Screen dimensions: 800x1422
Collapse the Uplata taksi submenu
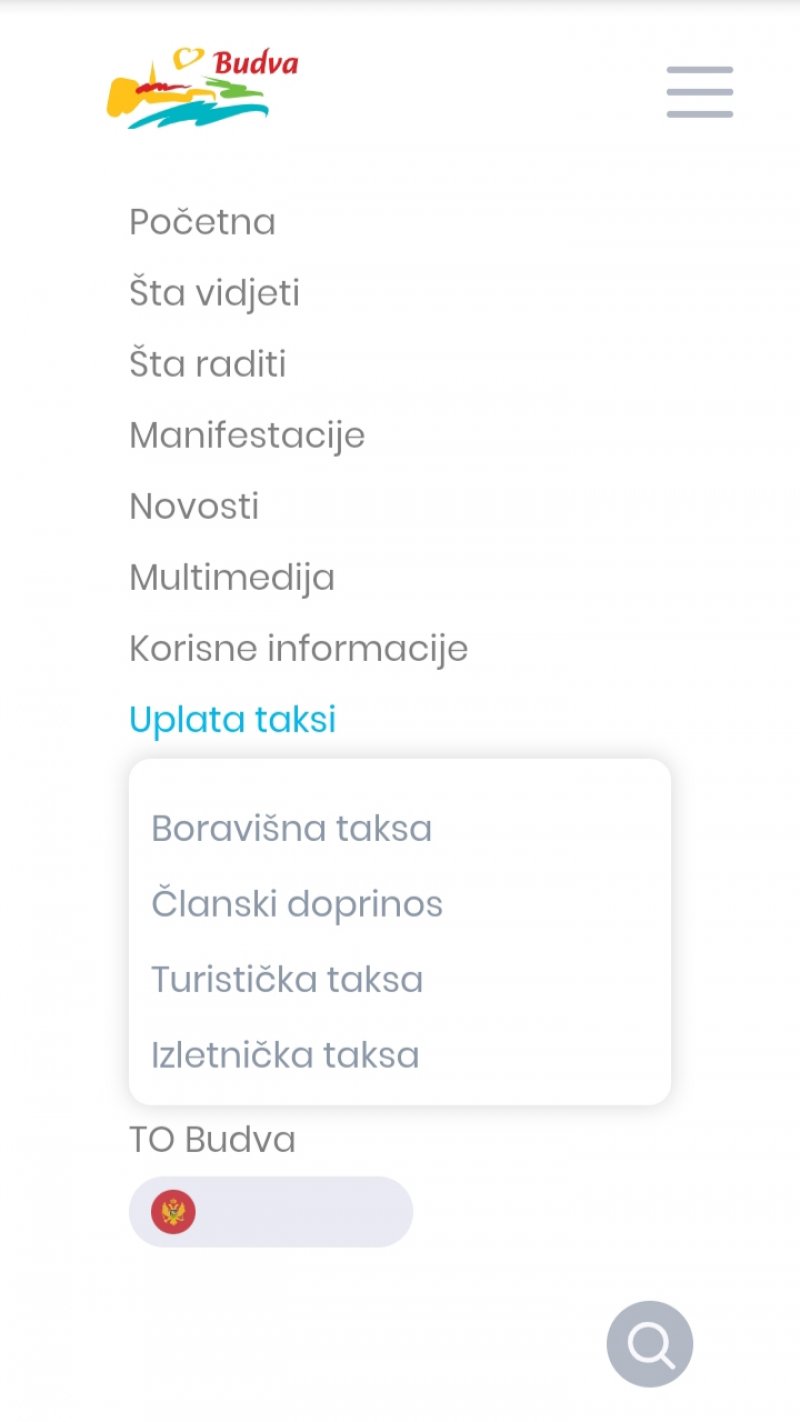pyautogui.click(x=232, y=720)
